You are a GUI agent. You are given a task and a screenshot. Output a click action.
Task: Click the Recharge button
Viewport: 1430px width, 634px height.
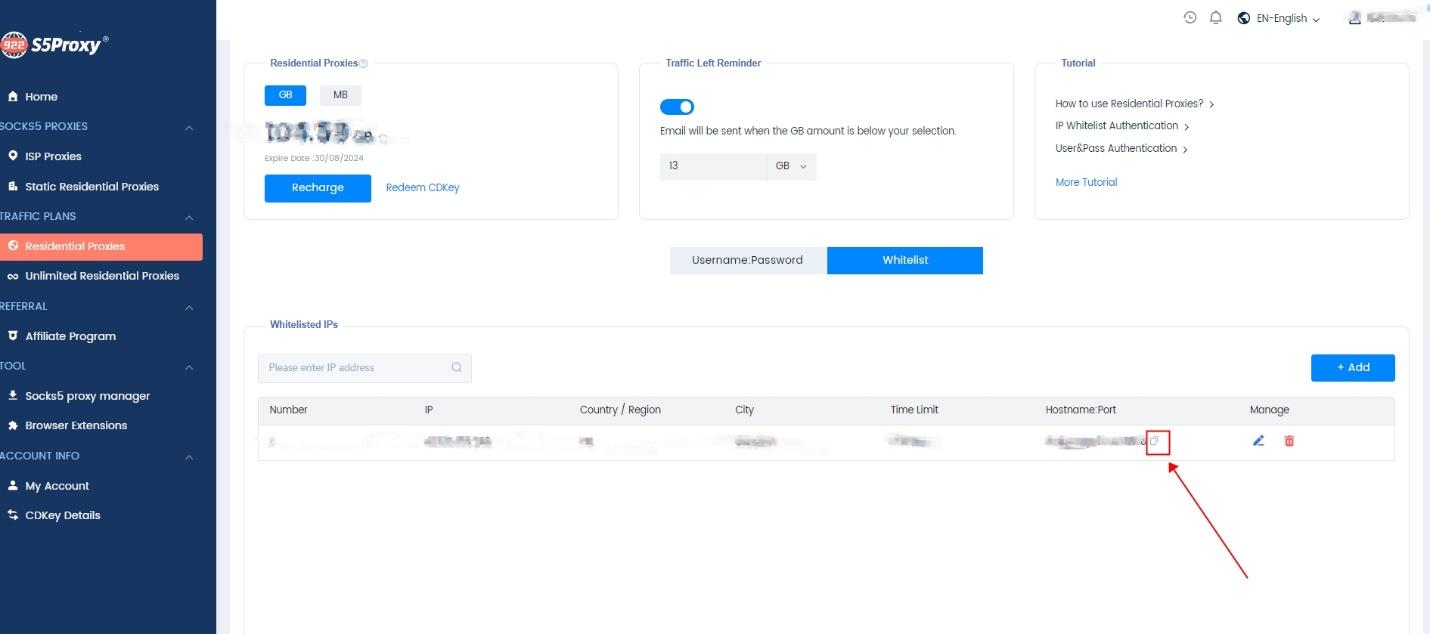[317, 187]
